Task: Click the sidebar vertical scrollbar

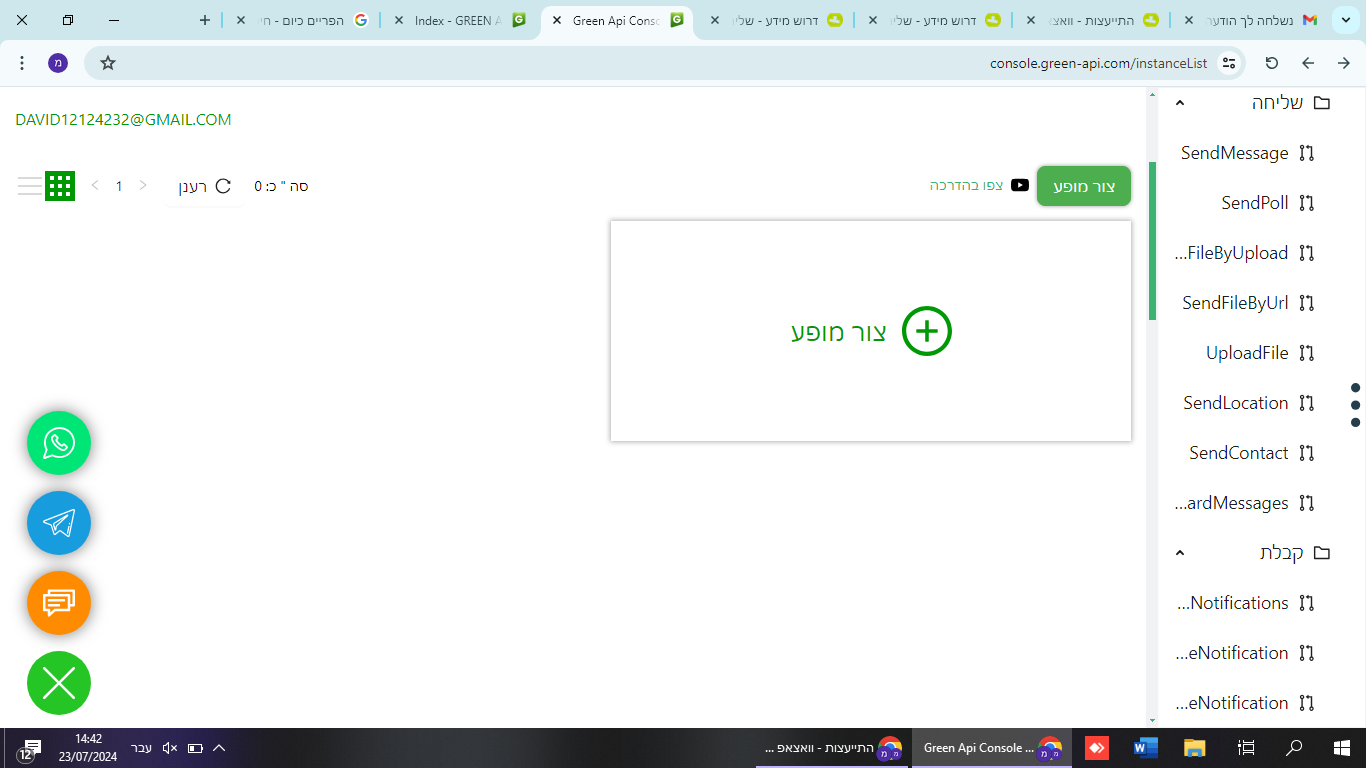Action: [1152, 240]
